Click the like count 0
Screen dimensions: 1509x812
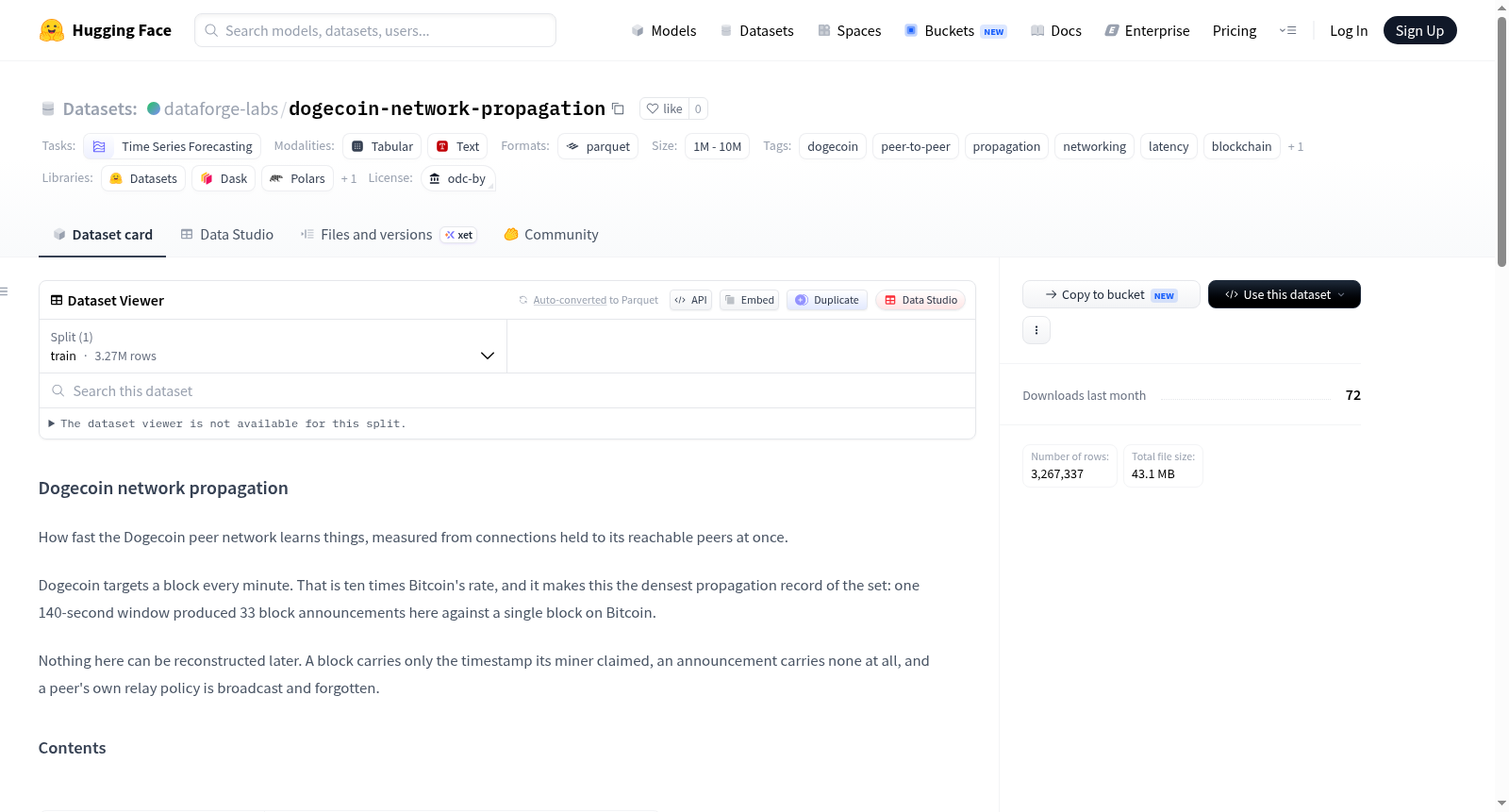click(x=698, y=108)
